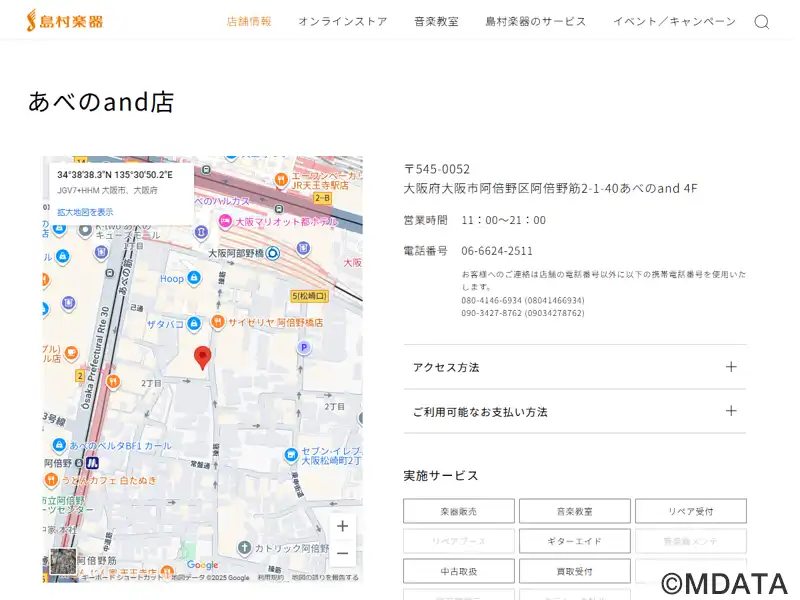
Task: Expand the アクセス方法 section
Action: click(574, 367)
